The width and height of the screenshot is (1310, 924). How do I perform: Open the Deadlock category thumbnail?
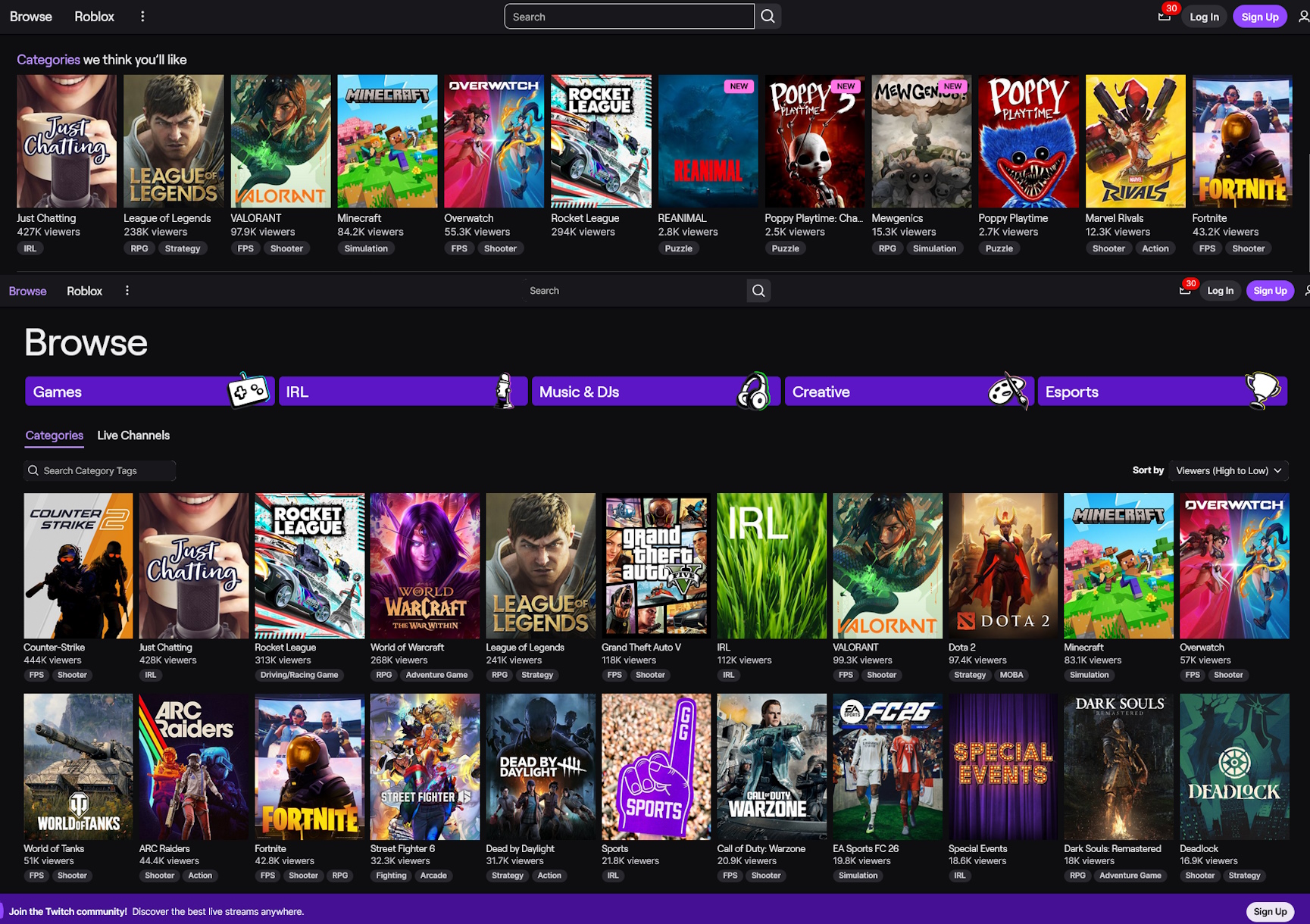1234,766
